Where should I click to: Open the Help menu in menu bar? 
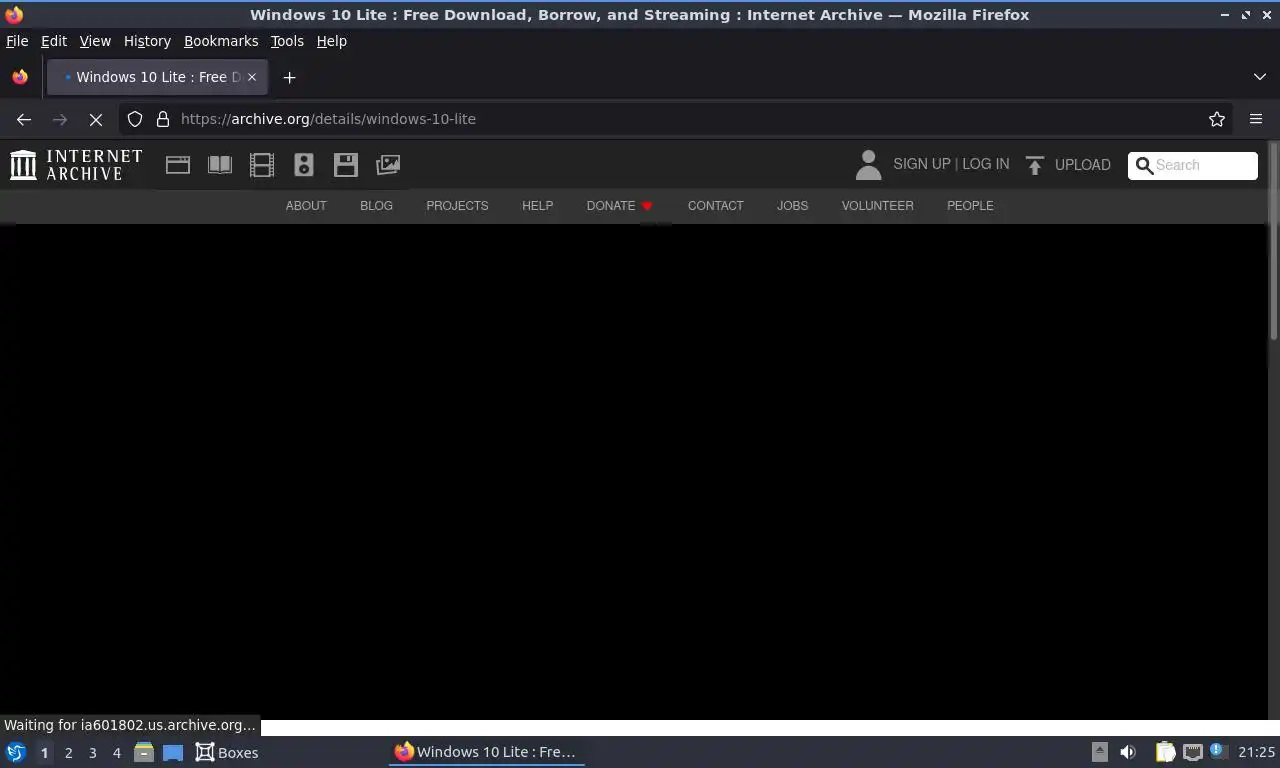pyautogui.click(x=332, y=41)
